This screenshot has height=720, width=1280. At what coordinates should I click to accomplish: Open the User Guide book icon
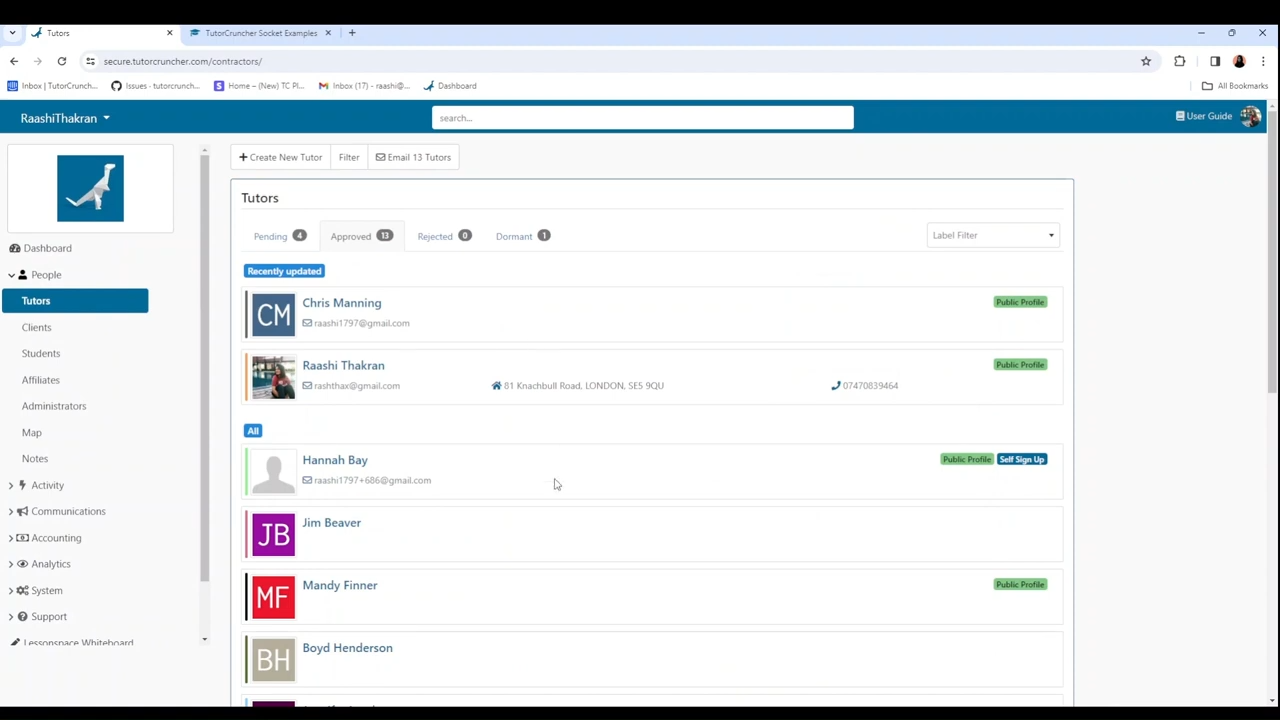pyautogui.click(x=1180, y=116)
